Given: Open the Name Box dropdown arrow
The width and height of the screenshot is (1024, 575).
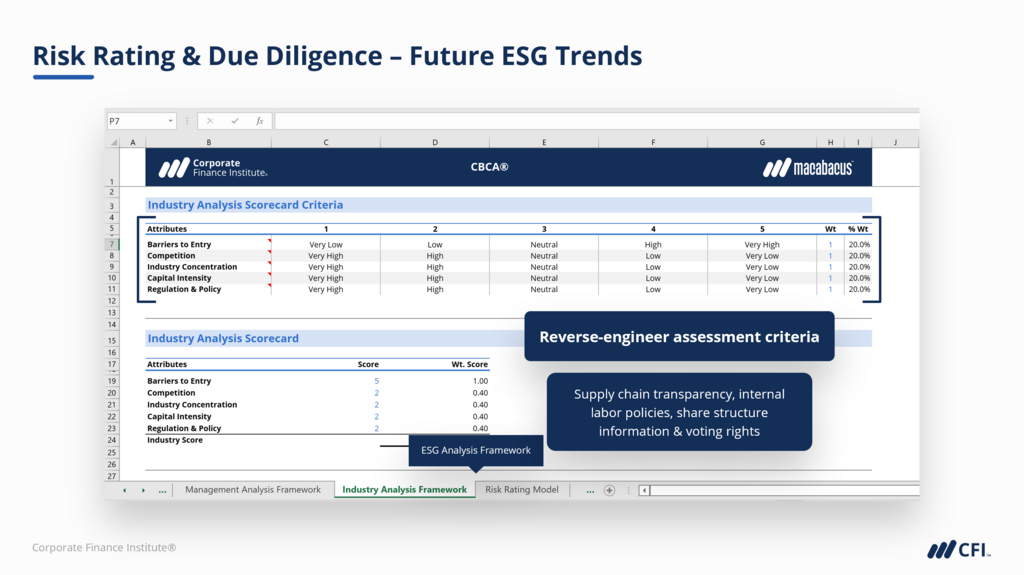Looking at the screenshot, I should [x=170, y=121].
